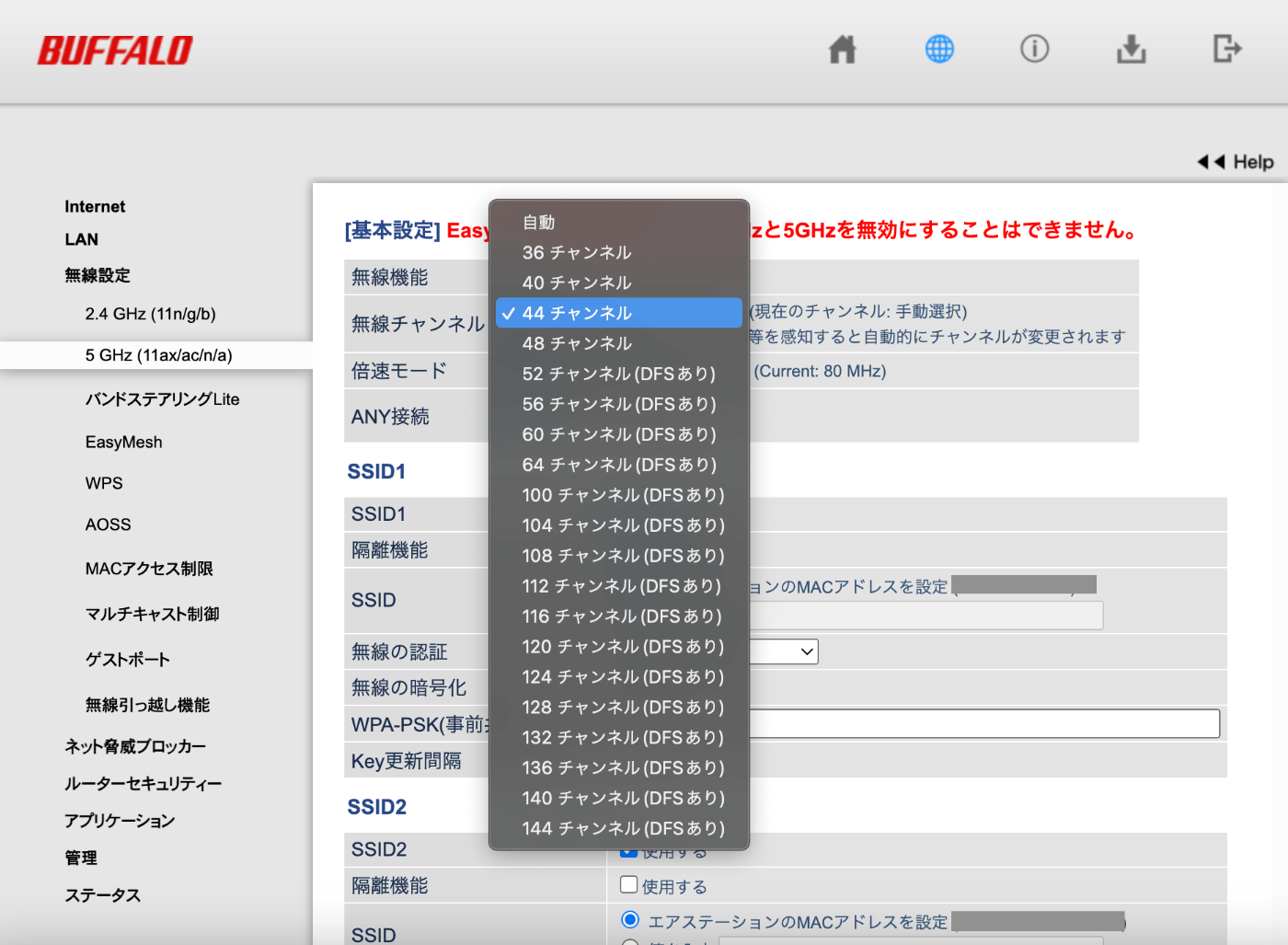Choose 48 チャンネル option
This screenshot has height=945, width=1288.
point(619,343)
